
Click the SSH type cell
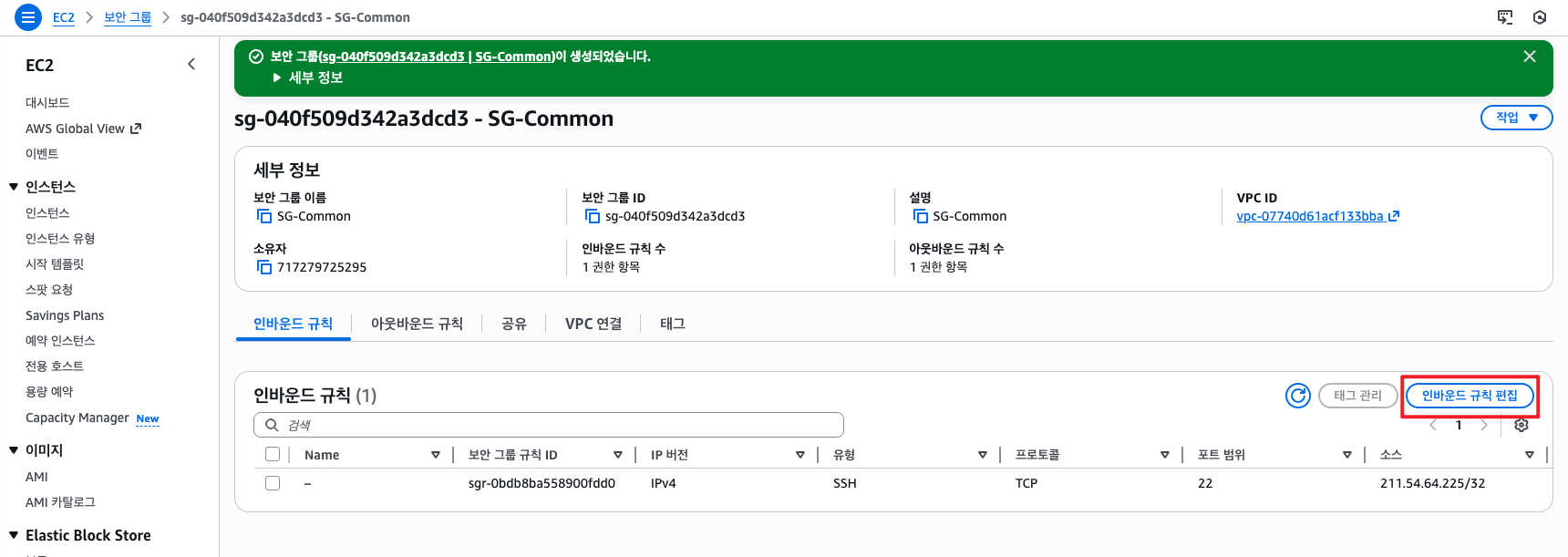pyautogui.click(x=845, y=483)
